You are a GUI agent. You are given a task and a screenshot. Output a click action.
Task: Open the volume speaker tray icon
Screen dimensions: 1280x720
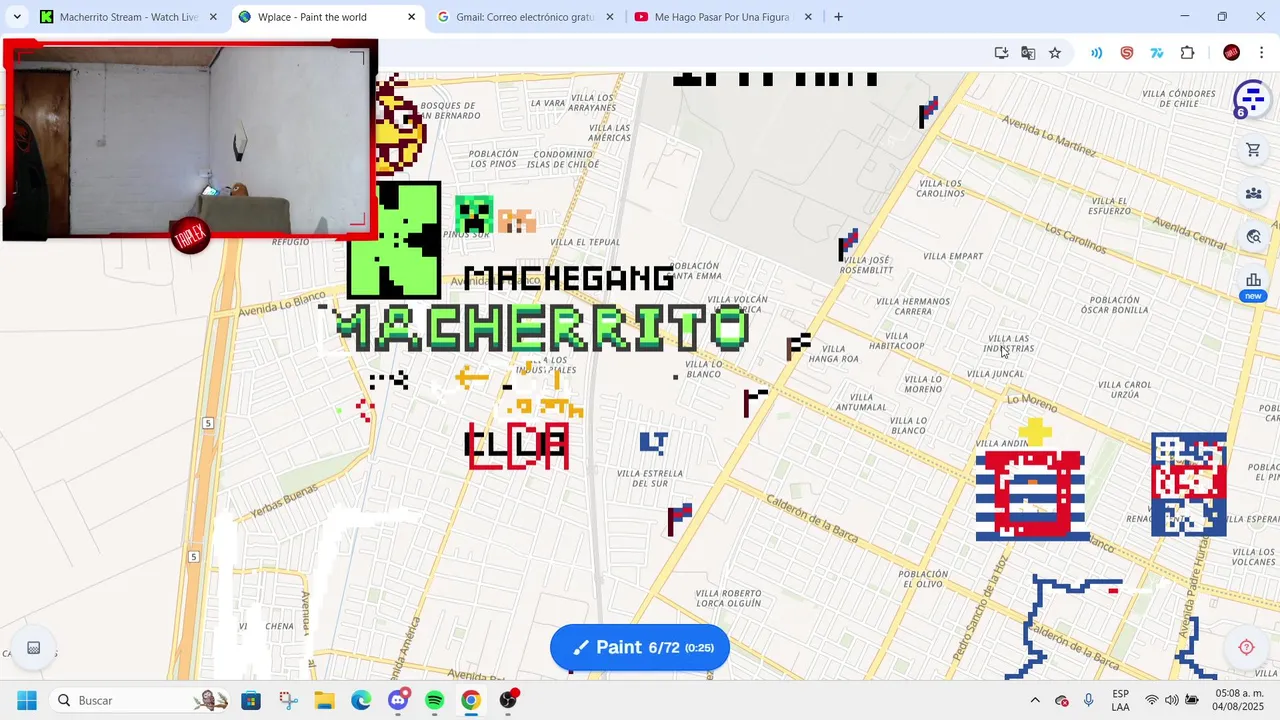(1171, 700)
